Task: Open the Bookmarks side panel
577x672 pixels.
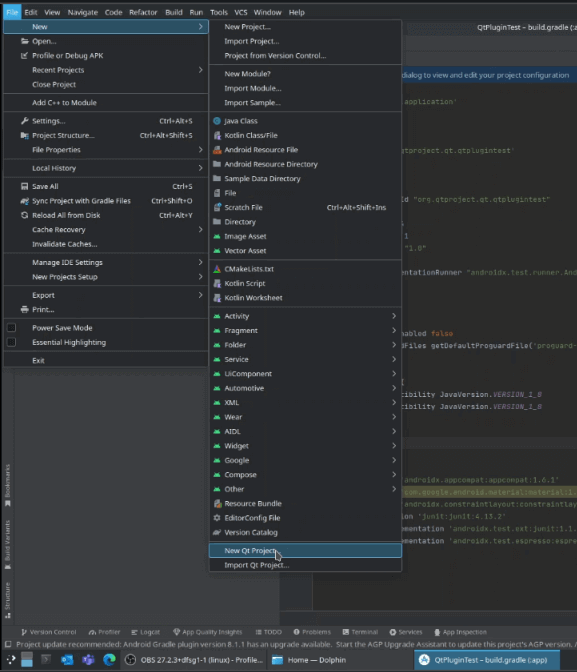Action: click(x=7, y=485)
